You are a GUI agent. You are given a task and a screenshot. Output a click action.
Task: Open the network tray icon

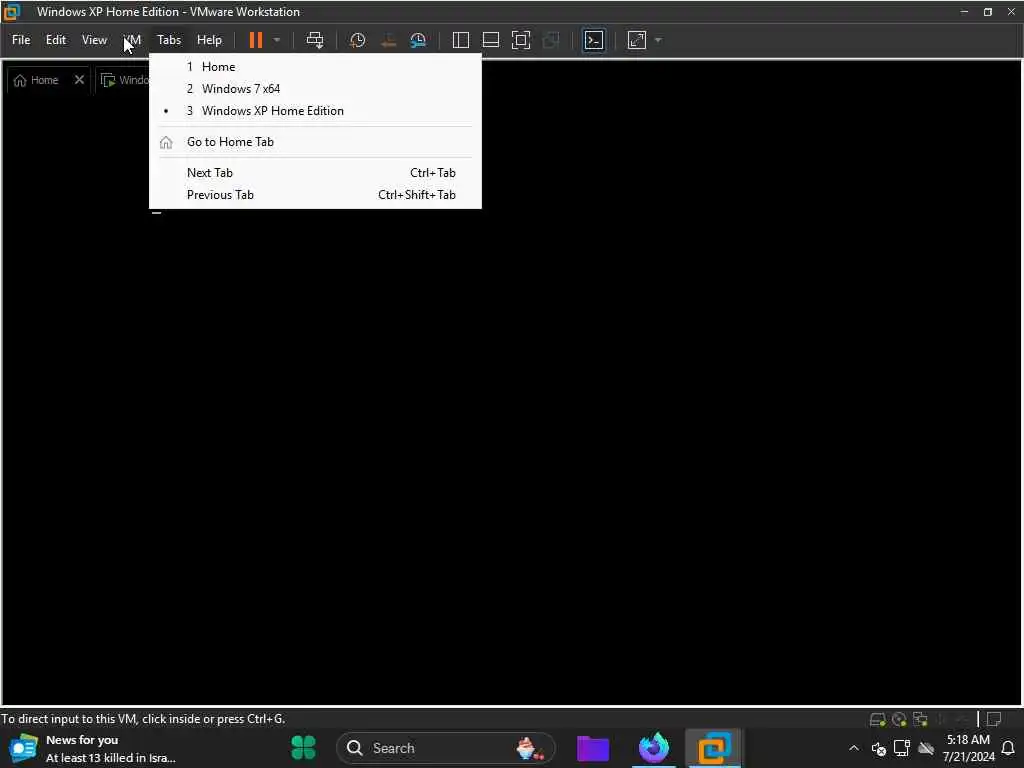[902, 748]
